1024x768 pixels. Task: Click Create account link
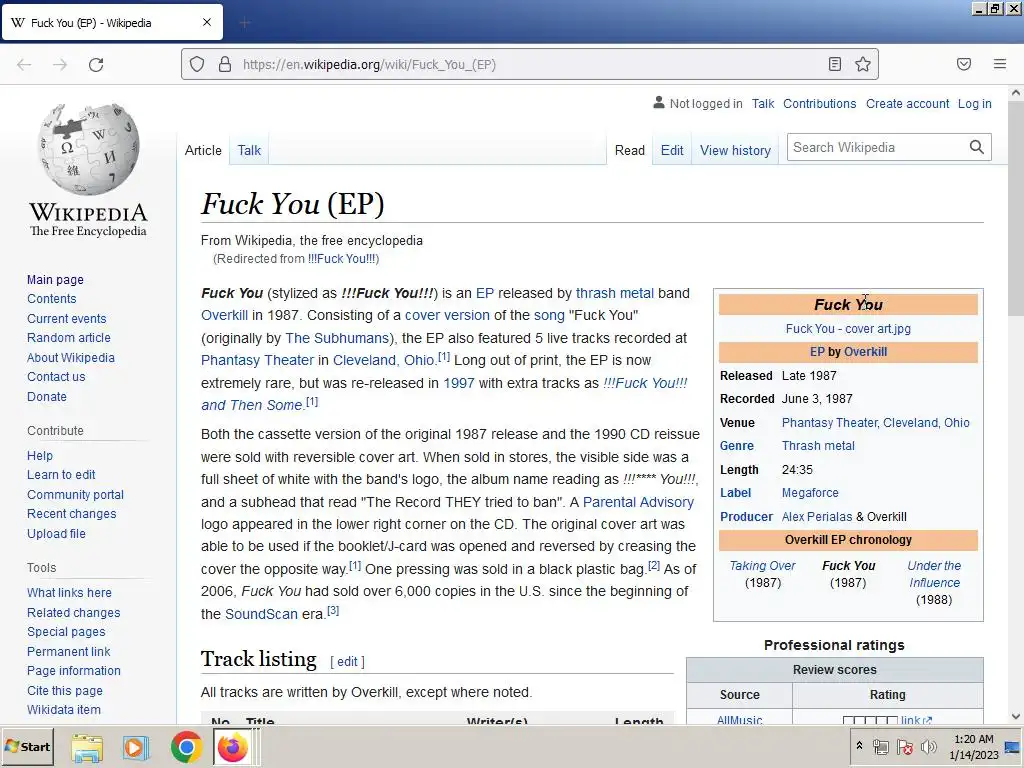[907, 103]
